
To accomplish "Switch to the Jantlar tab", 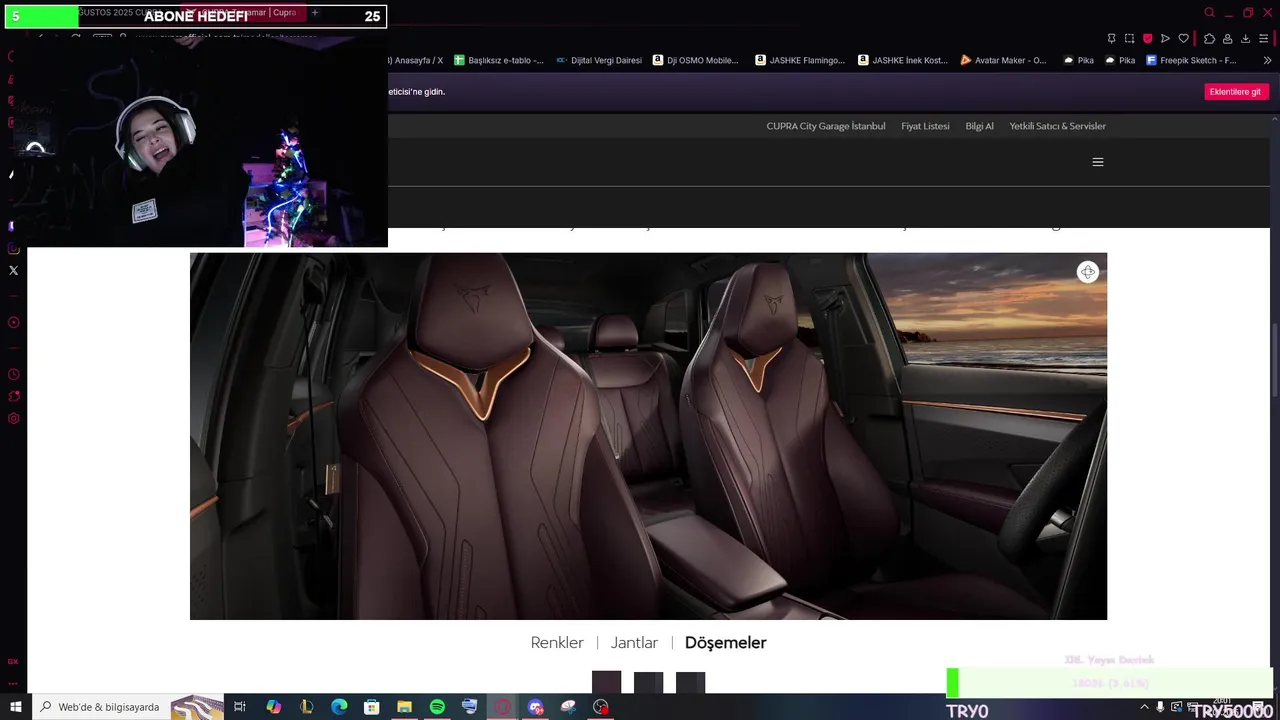I will (634, 643).
